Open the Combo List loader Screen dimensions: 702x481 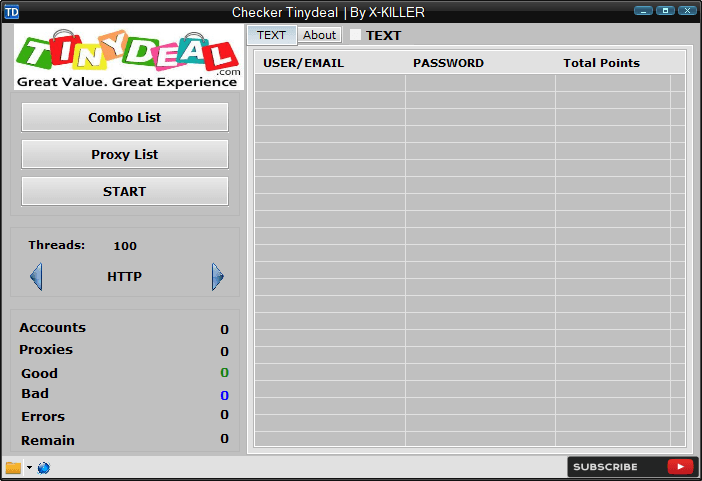pos(125,117)
